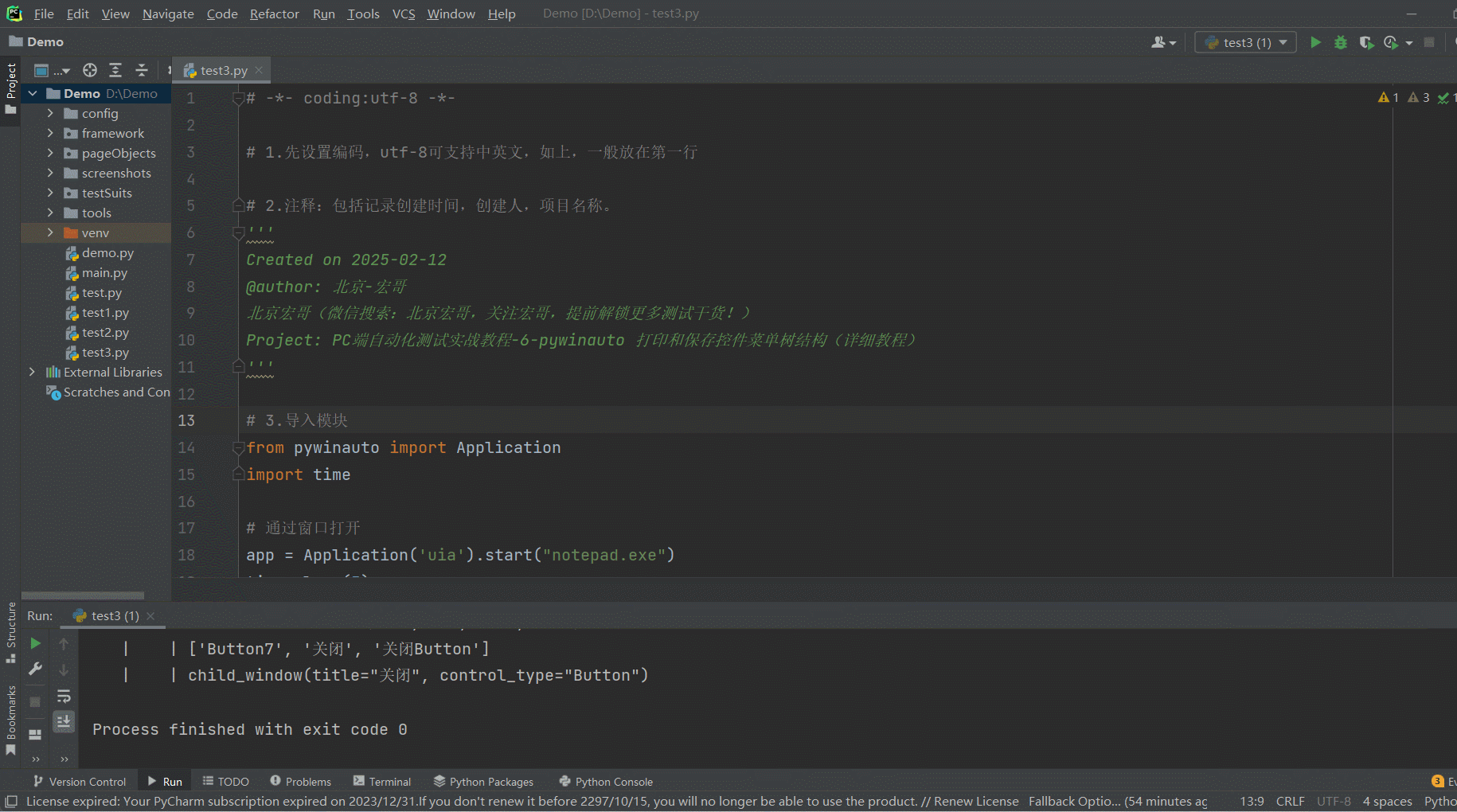Toggle fold marker on line 1 comment
Viewport: 1457px width, 812px height.
click(x=238, y=99)
